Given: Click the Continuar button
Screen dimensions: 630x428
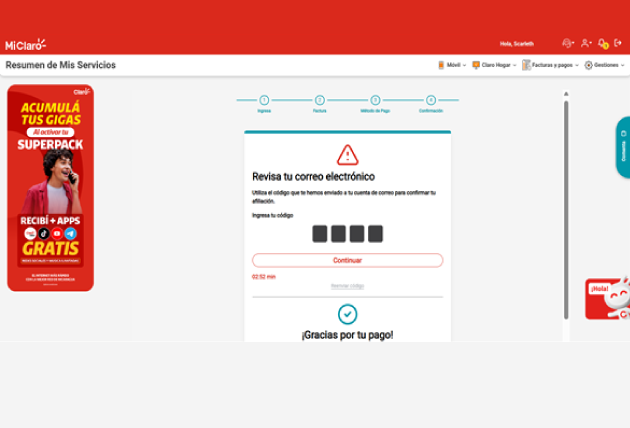Looking at the screenshot, I should (x=348, y=260).
